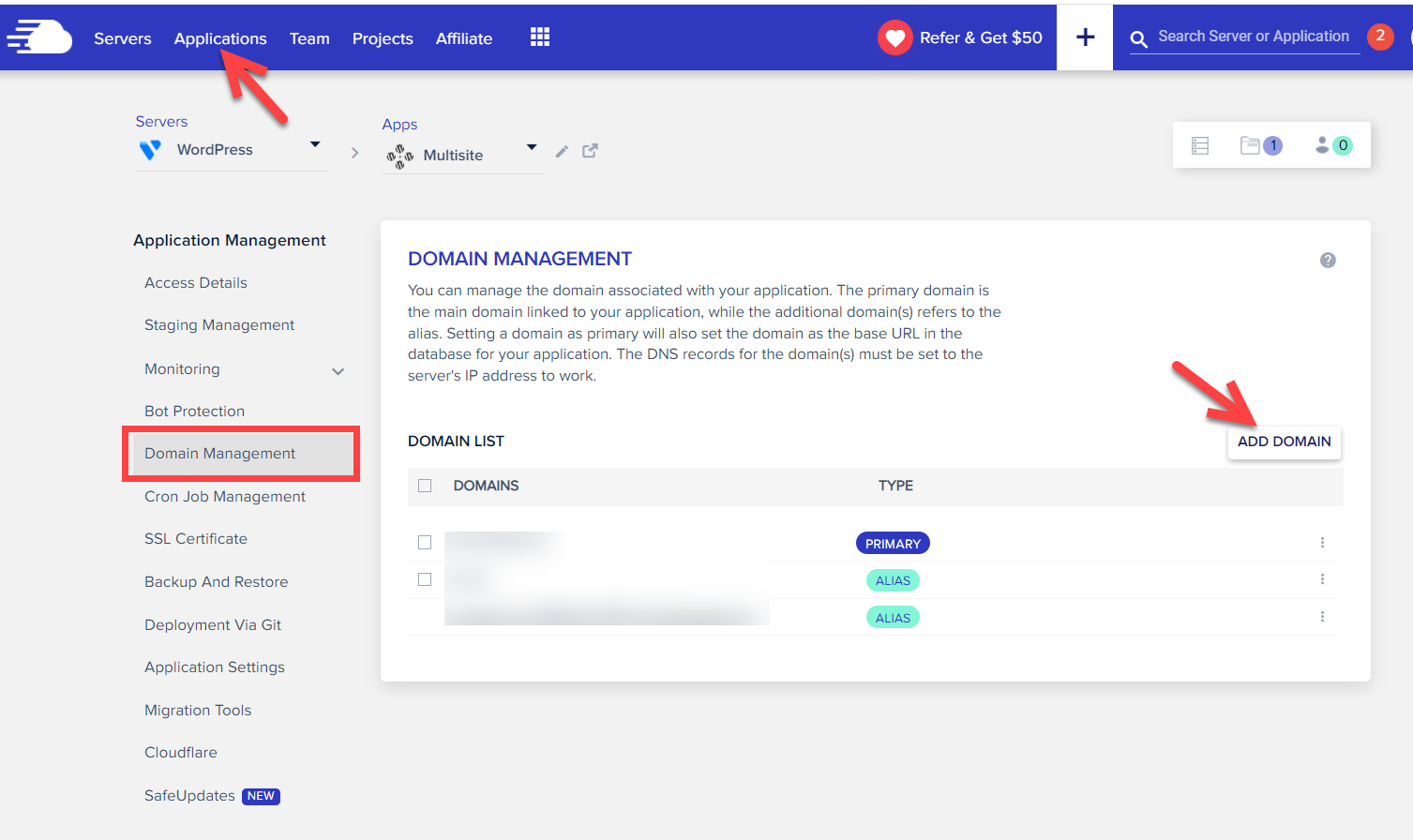Expand the Monitoring submenu chevron
This screenshot has width=1413, height=840.
coord(338,372)
